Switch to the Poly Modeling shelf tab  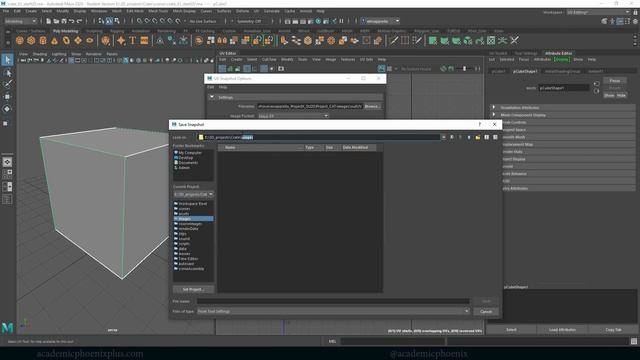(65, 31)
